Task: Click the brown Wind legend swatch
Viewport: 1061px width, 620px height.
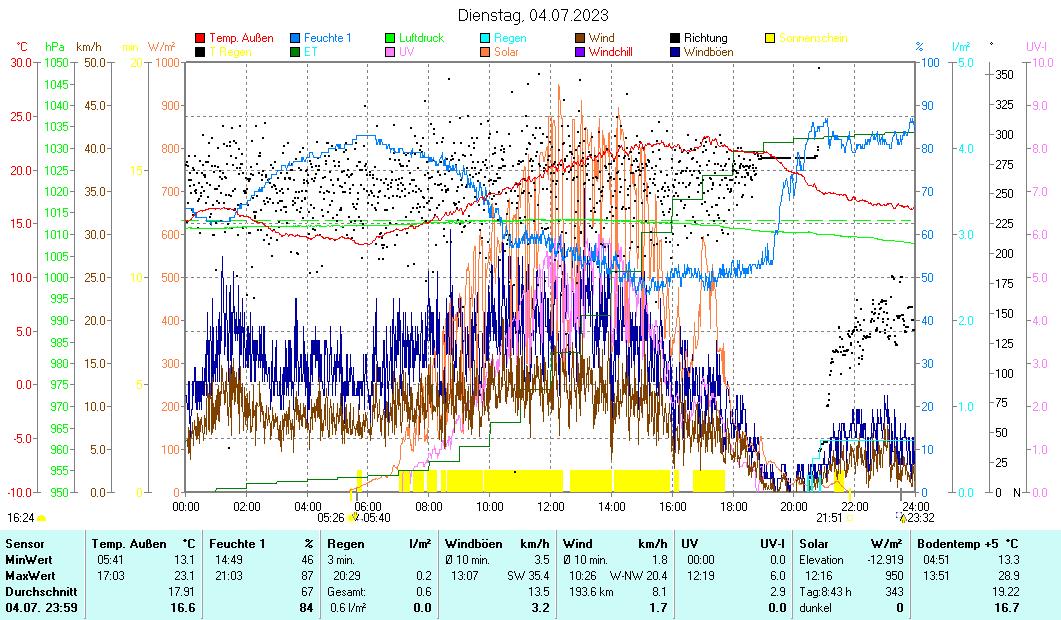Action: point(580,39)
